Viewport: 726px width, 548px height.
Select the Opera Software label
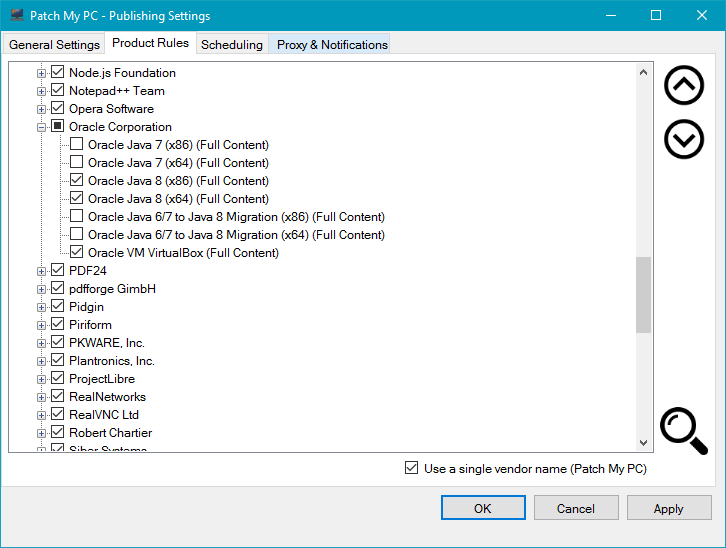click(111, 108)
